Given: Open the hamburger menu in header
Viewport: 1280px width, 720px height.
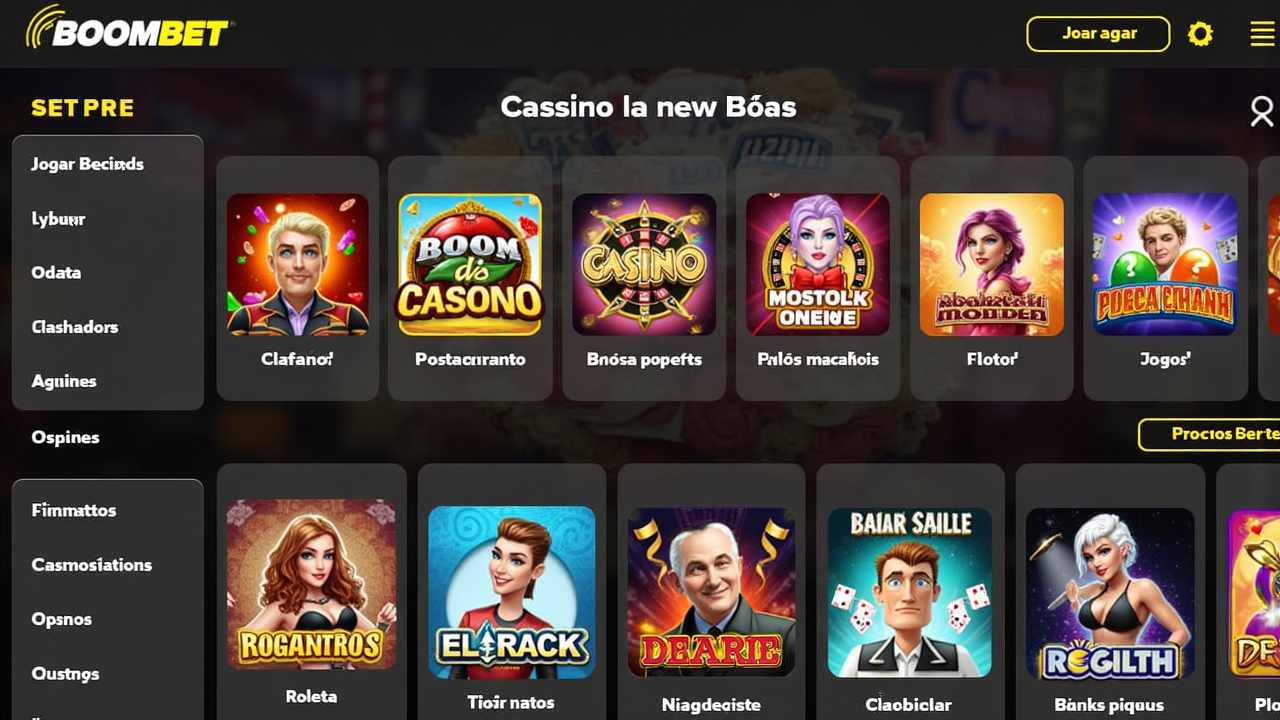Looking at the screenshot, I should tap(1262, 34).
